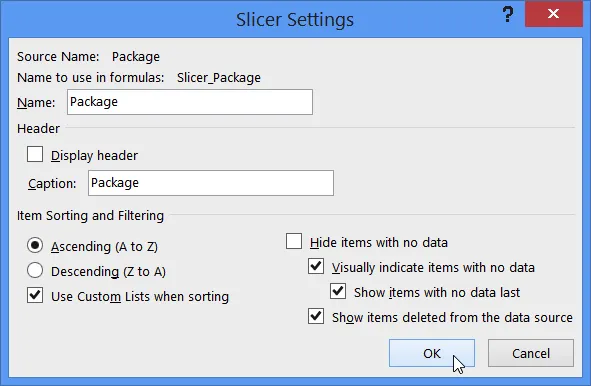Enable the Display header checkbox

click(x=35, y=155)
